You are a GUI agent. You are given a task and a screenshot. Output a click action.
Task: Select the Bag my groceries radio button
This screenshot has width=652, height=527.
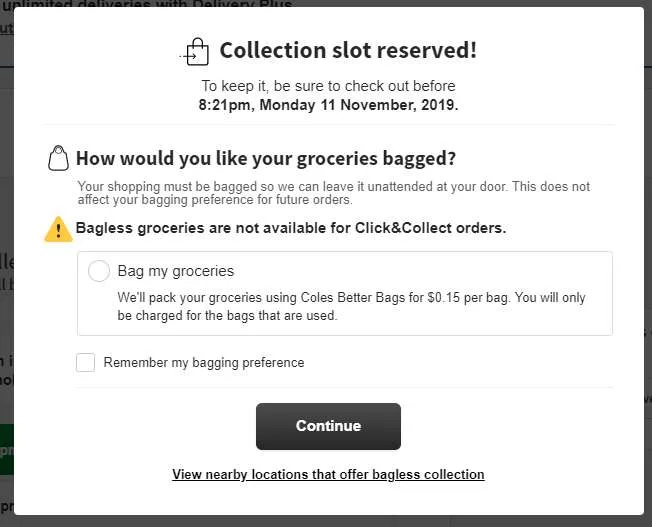(99, 271)
